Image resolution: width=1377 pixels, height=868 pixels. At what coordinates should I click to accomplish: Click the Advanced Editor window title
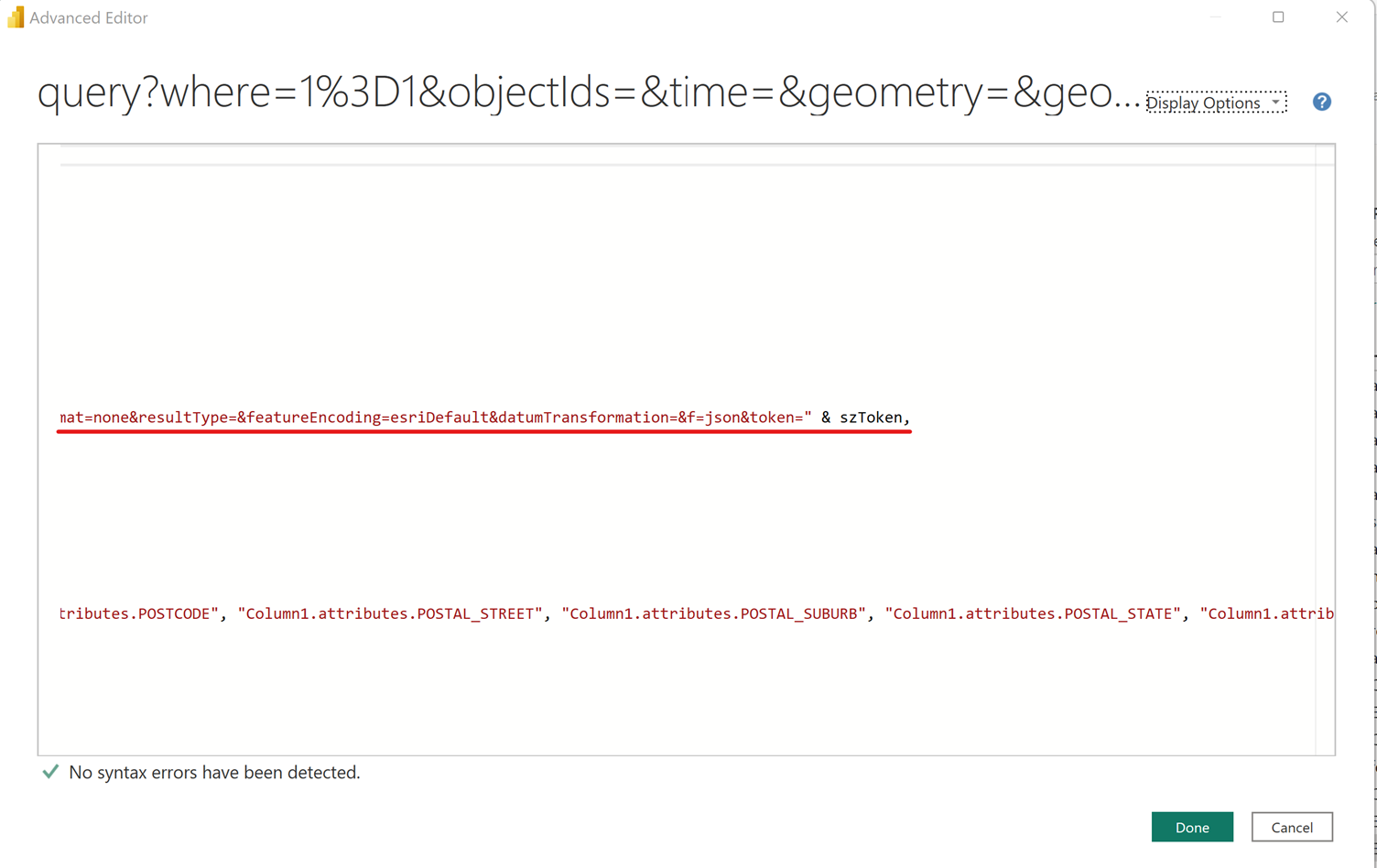pos(88,17)
